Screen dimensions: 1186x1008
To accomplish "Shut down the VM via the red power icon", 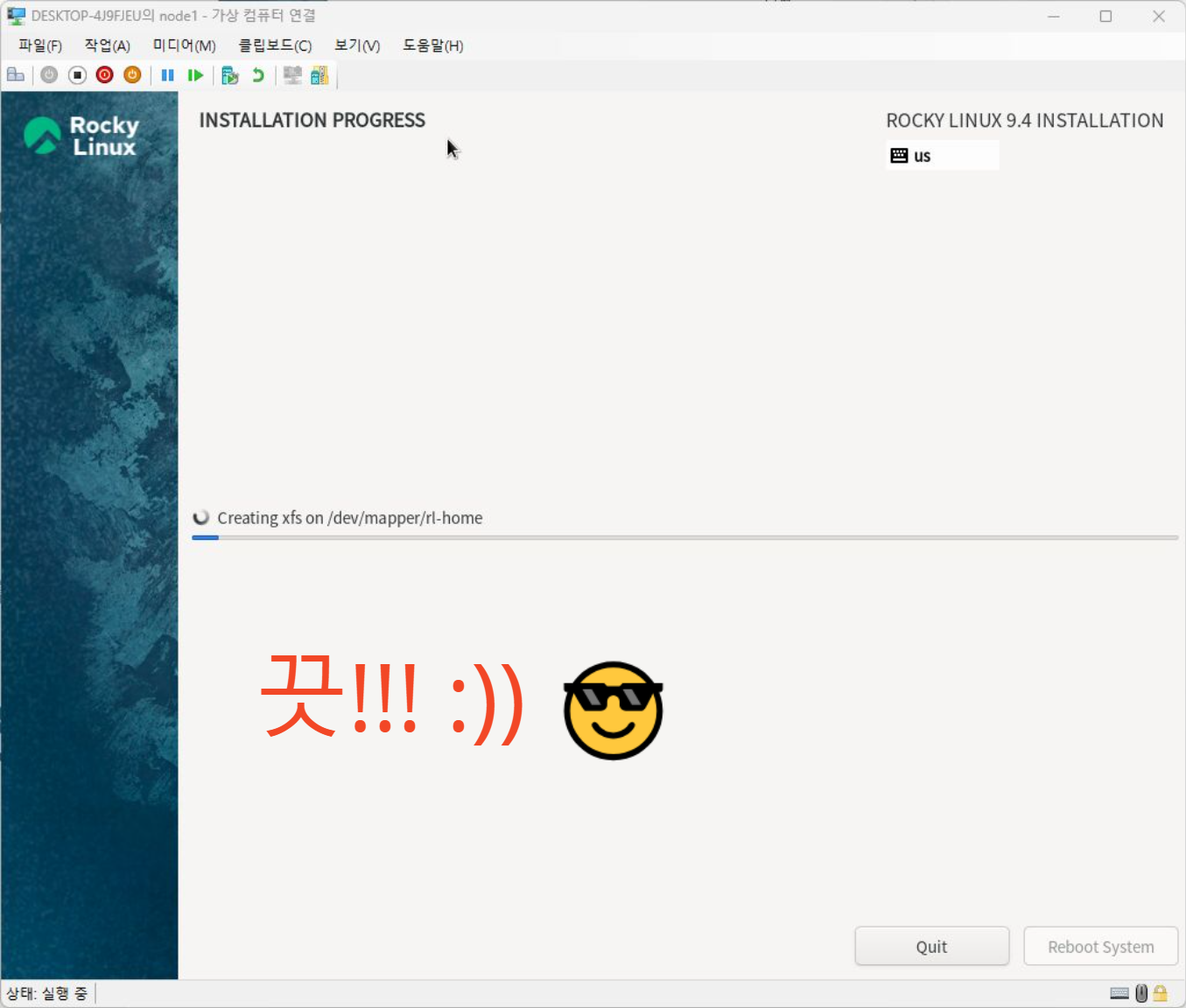I will click(x=105, y=75).
